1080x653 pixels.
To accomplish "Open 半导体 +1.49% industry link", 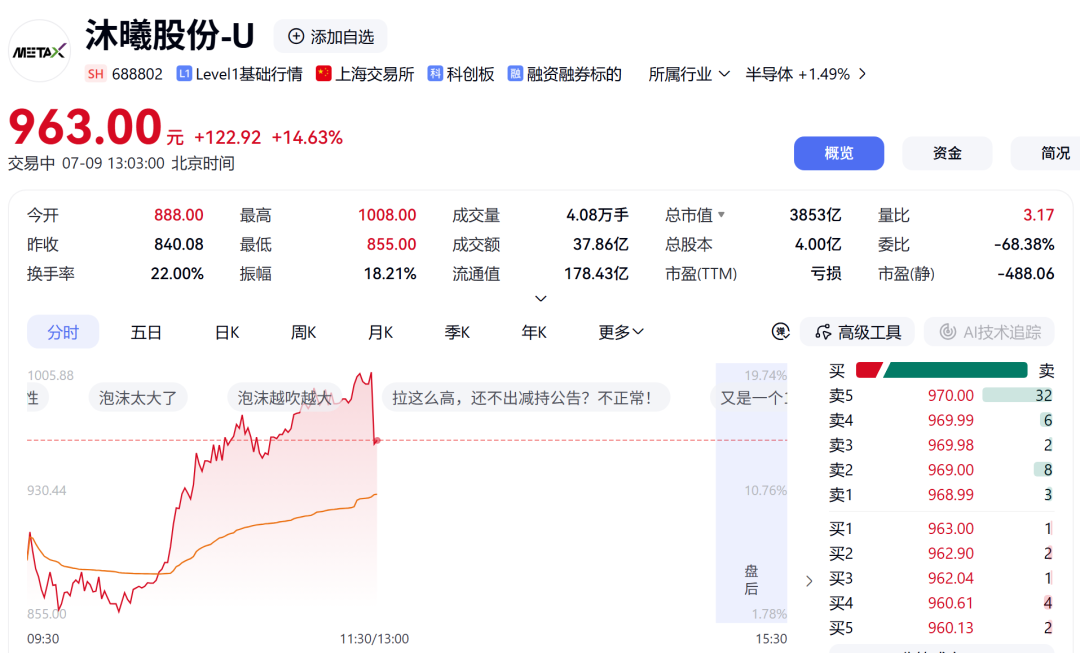I will (798, 74).
